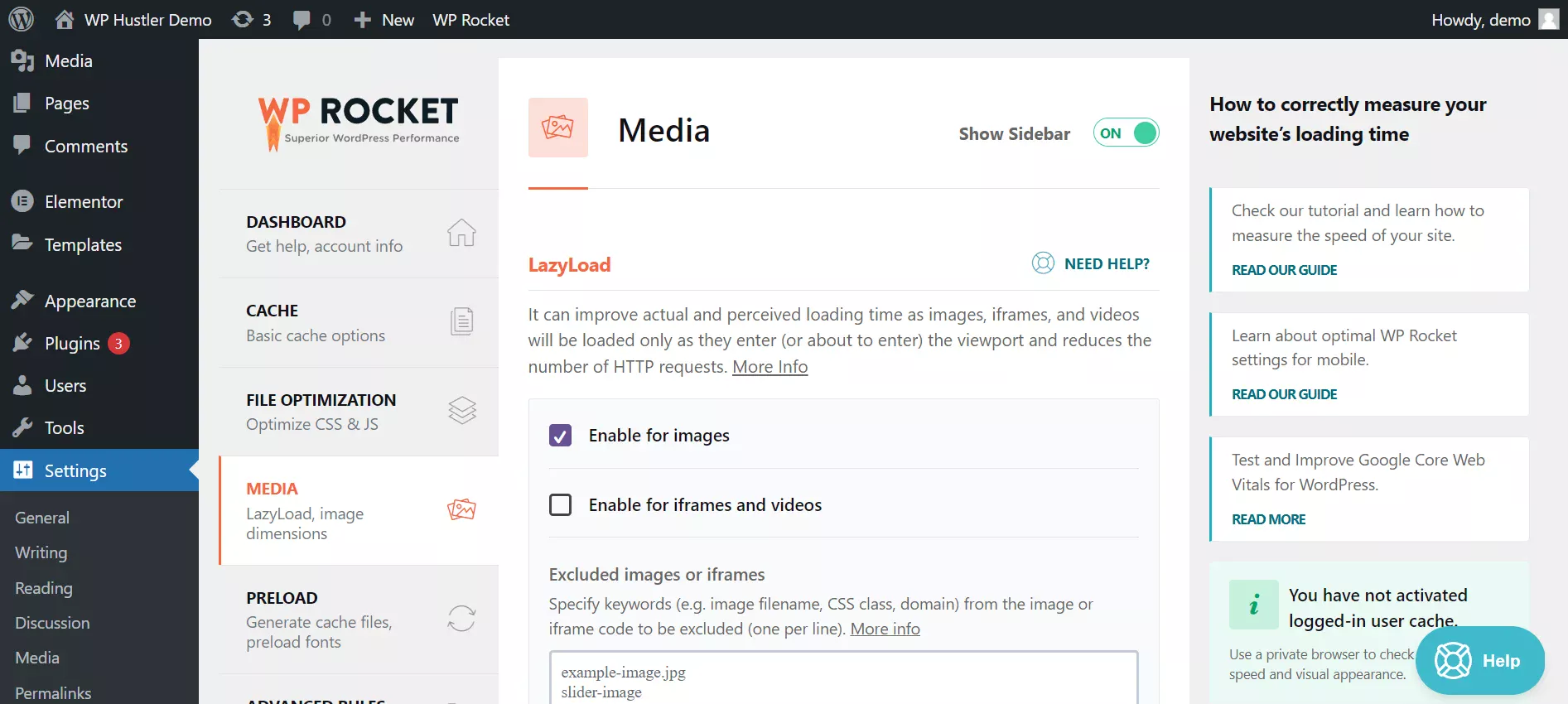Viewport: 1568px width, 704px height.
Task: Click LazyLoad More Info link
Action: tap(770, 367)
